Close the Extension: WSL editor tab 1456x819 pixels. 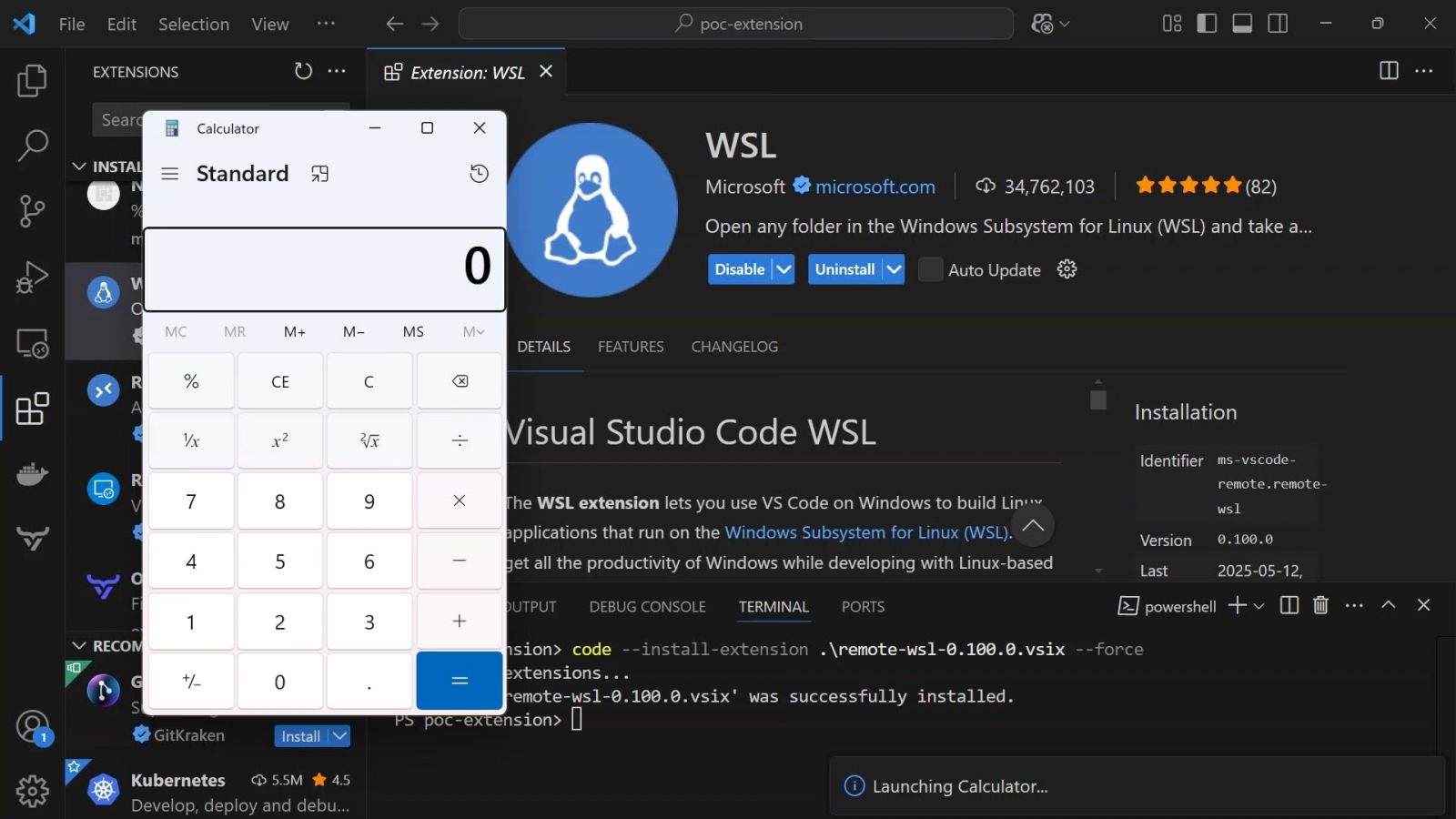click(546, 71)
